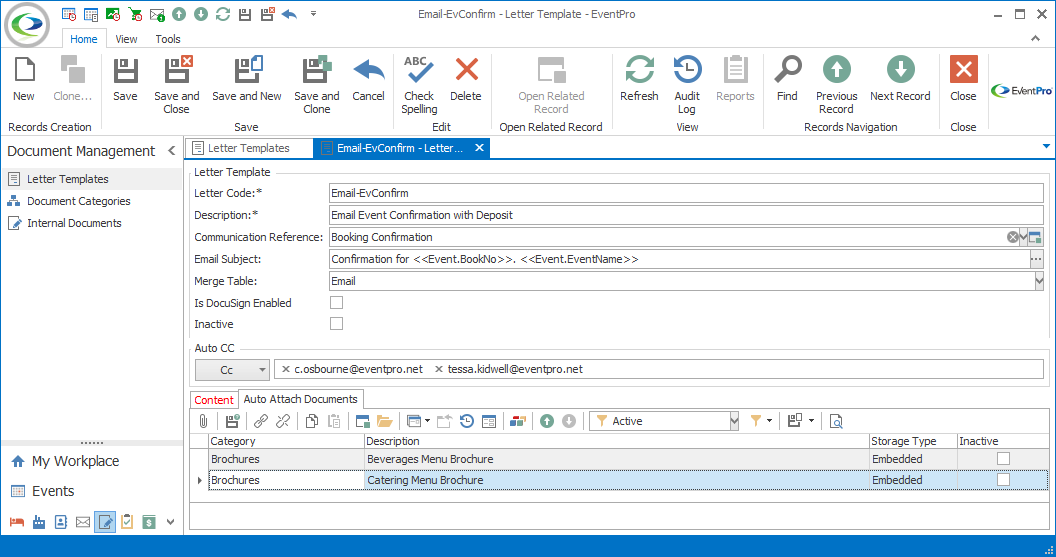Check Inactive for Beverages Menu Brochure row
The width and height of the screenshot is (1056, 557).
[x=1003, y=459]
